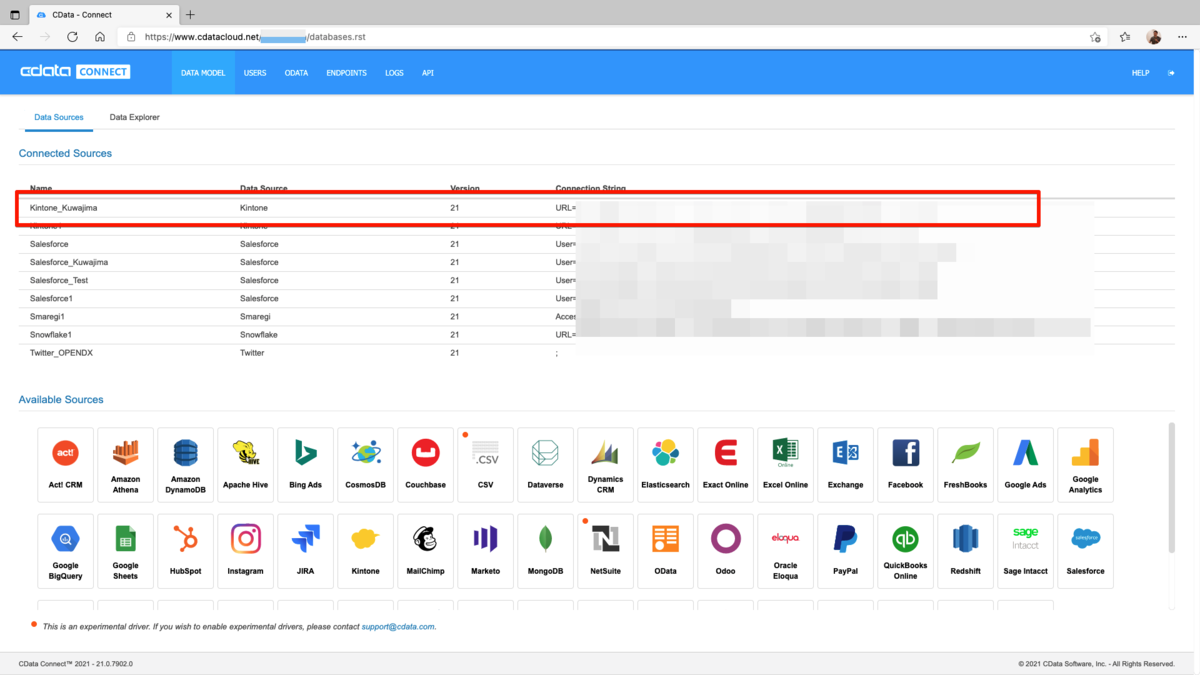Click the logout icon beside HELP
The height and width of the screenshot is (675, 1200).
1171,73
